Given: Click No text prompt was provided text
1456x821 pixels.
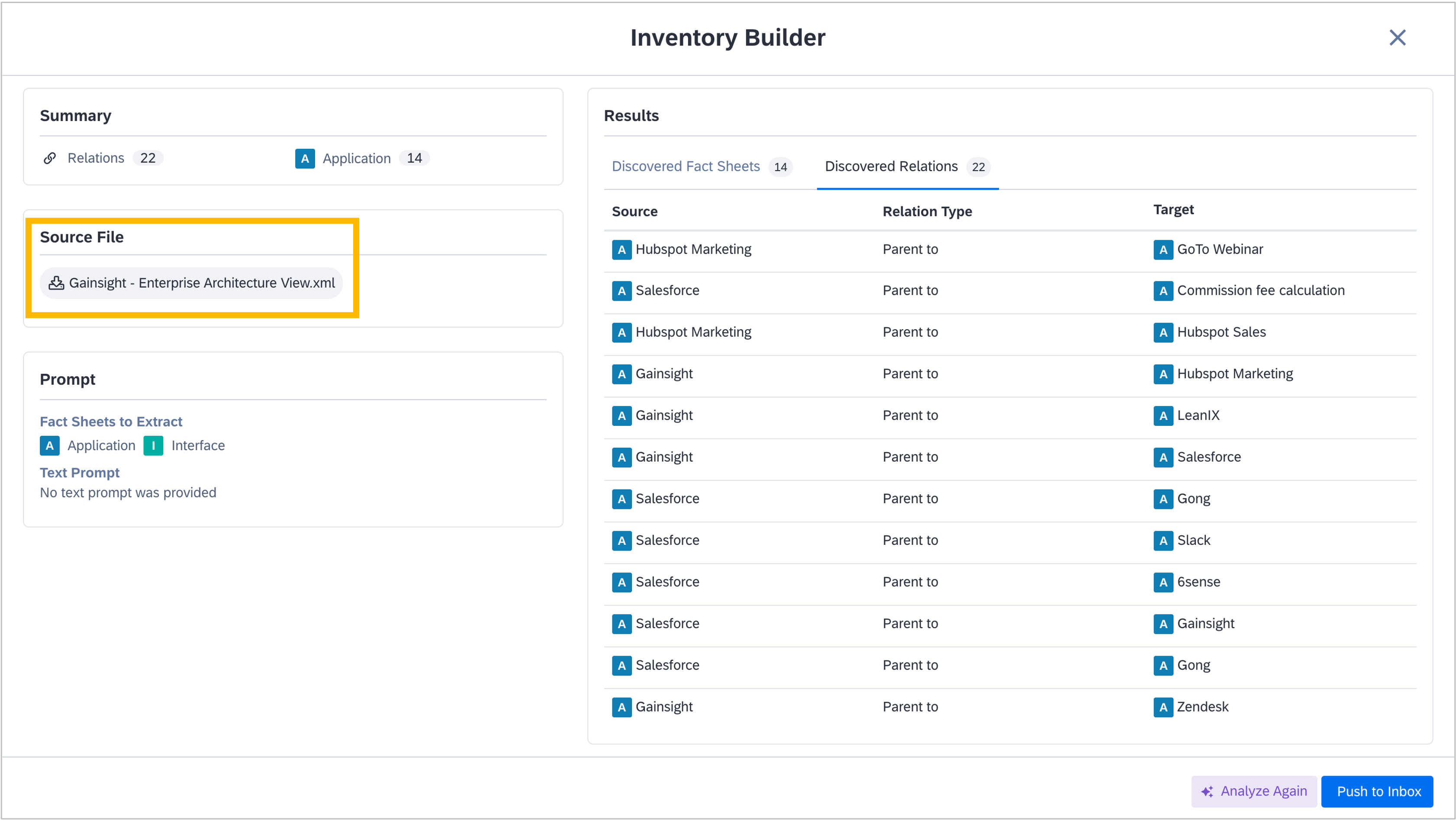Looking at the screenshot, I should [128, 493].
